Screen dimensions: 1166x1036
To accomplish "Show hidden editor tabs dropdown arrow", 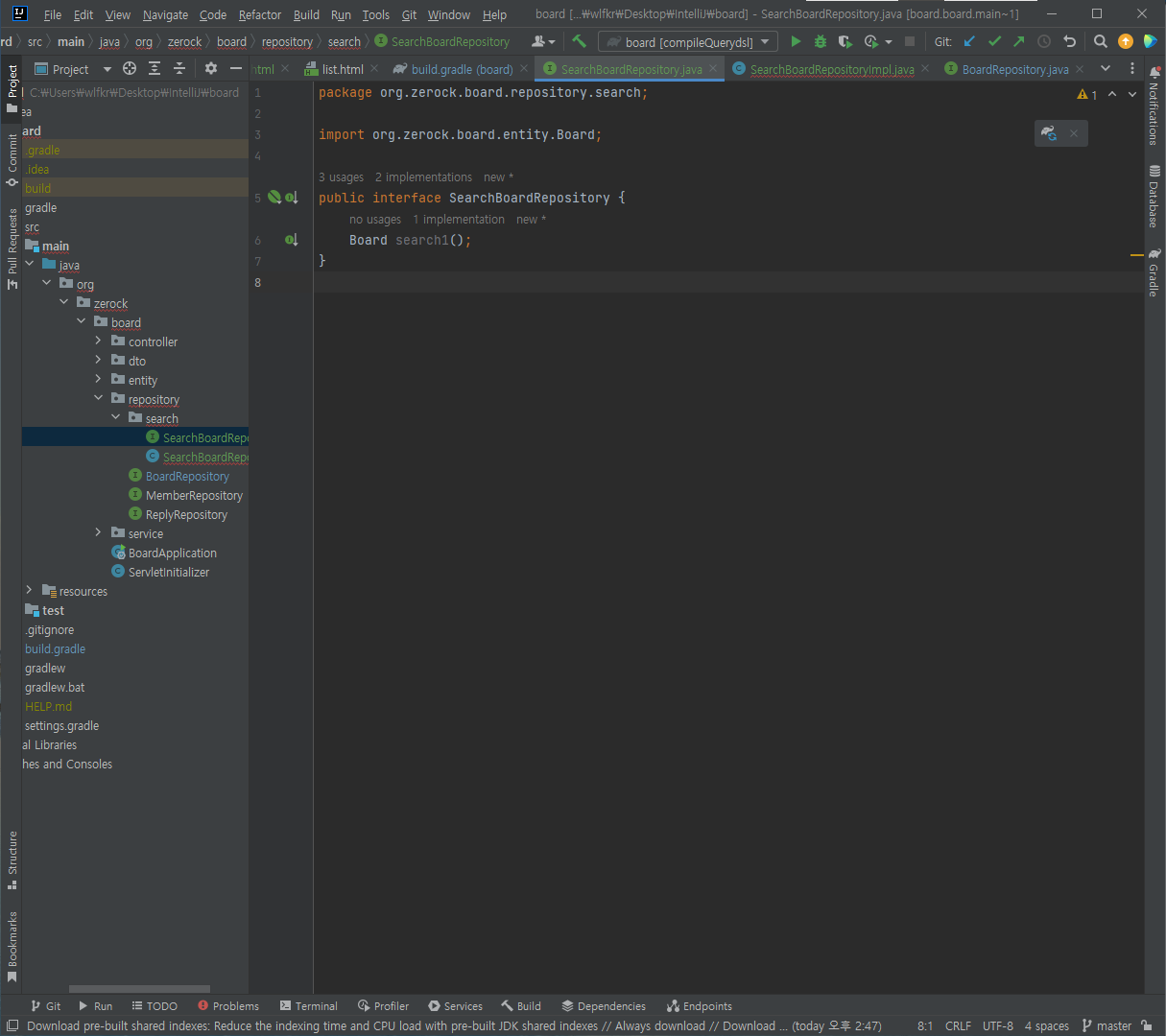I will (x=1106, y=68).
